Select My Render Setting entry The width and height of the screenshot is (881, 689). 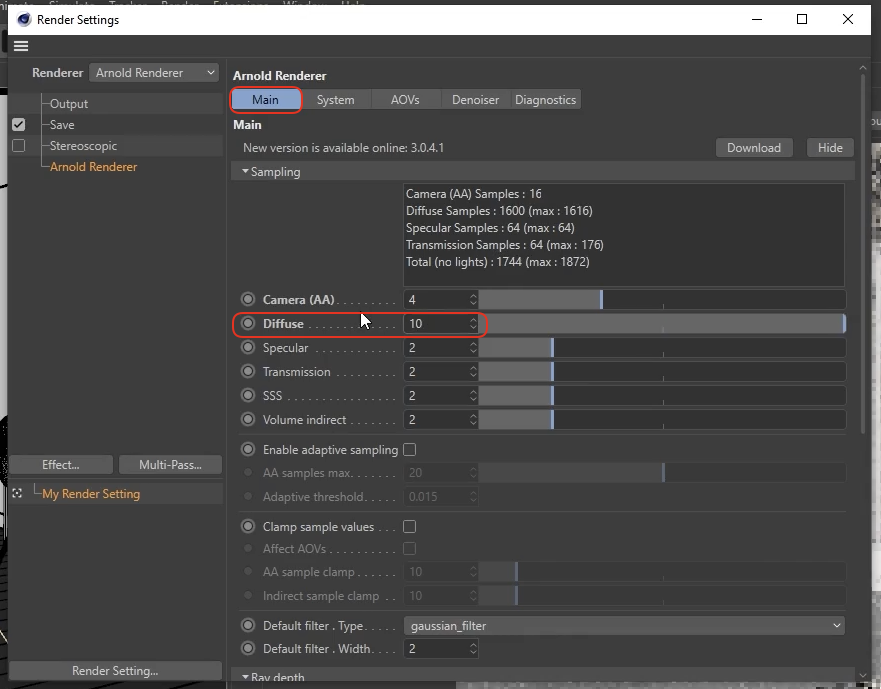click(91, 494)
